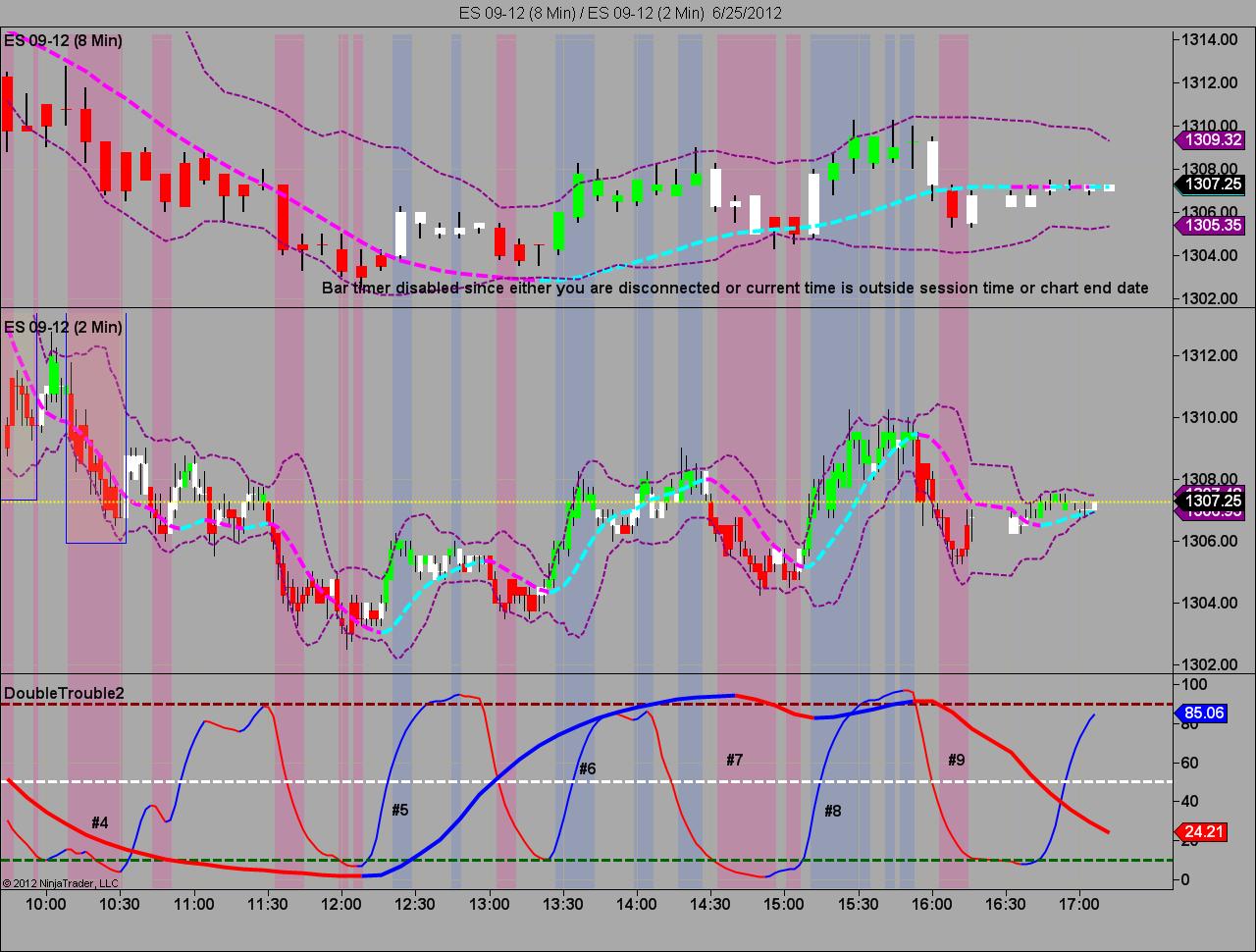Click the chart title ES 09-12 (8 Min) / ES 09-12 (2 Min) 6/25/2012
The height and width of the screenshot is (952, 1256).
click(620, 13)
